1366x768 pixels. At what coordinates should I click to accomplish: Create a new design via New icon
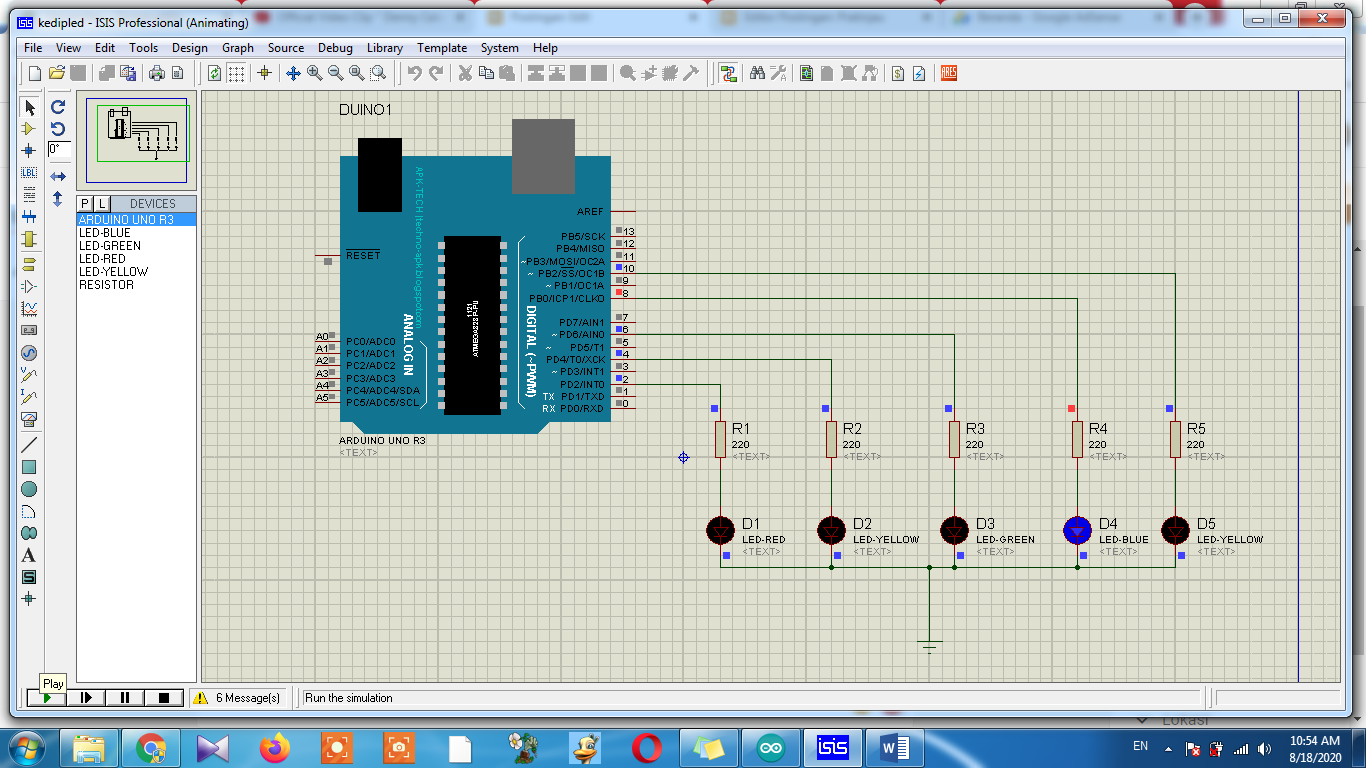pyautogui.click(x=35, y=73)
